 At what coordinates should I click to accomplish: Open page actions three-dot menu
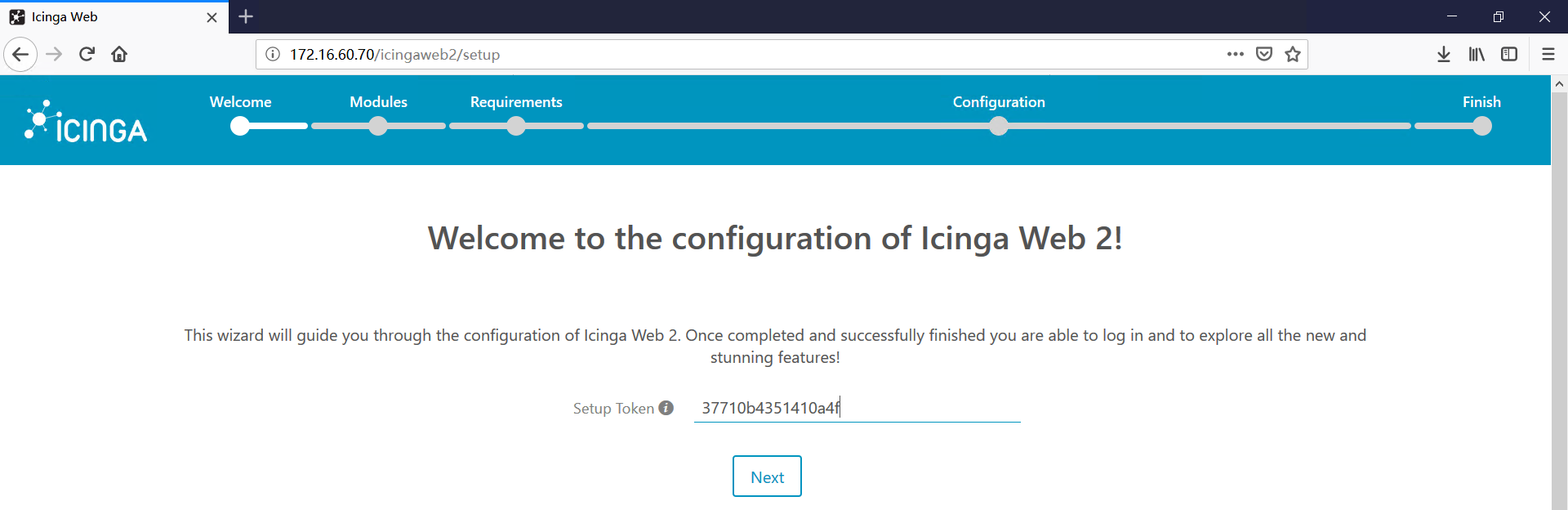tap(1235, 54)
